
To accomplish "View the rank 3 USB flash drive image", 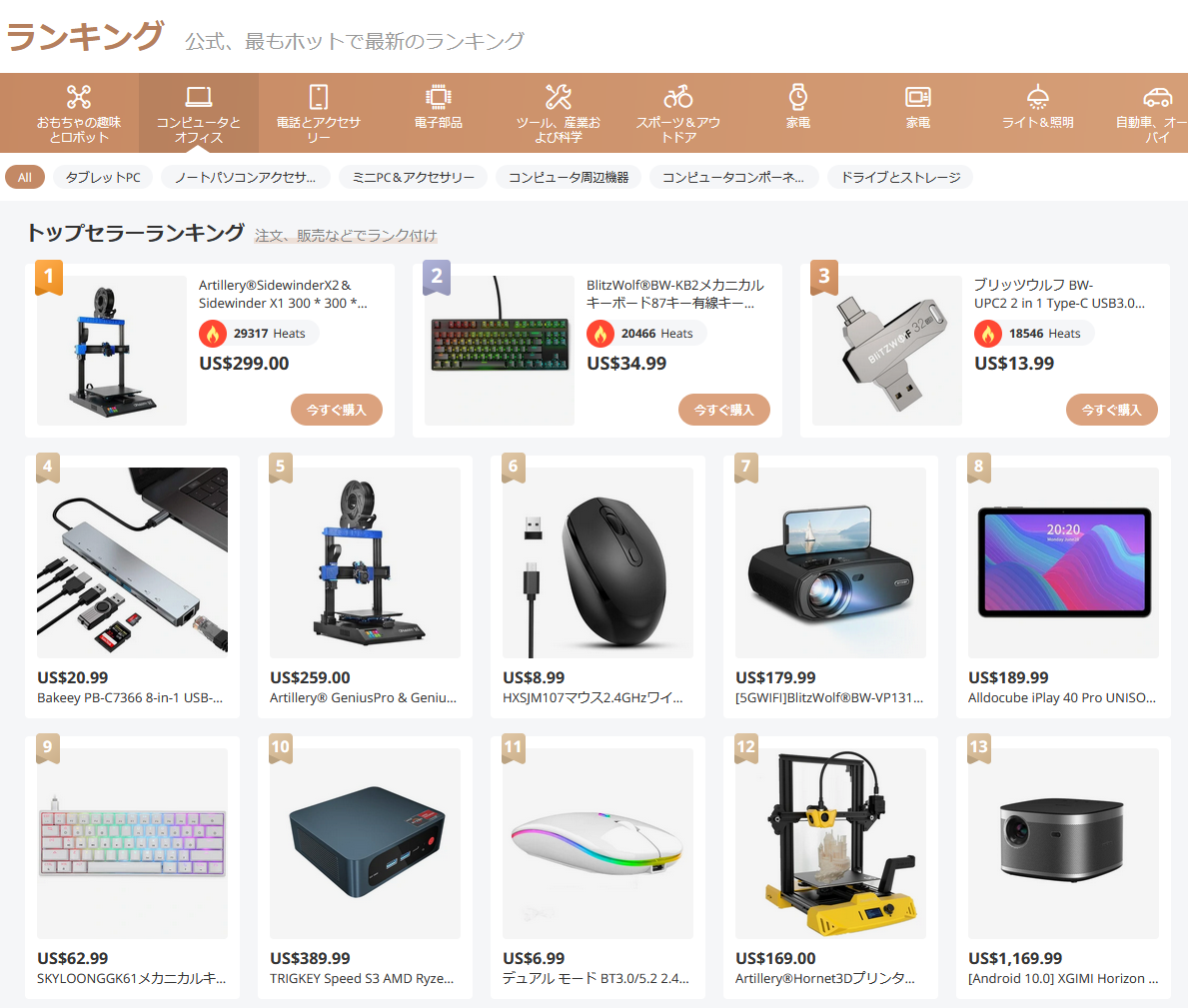I will pyautogui.click(x=887, y=351).
